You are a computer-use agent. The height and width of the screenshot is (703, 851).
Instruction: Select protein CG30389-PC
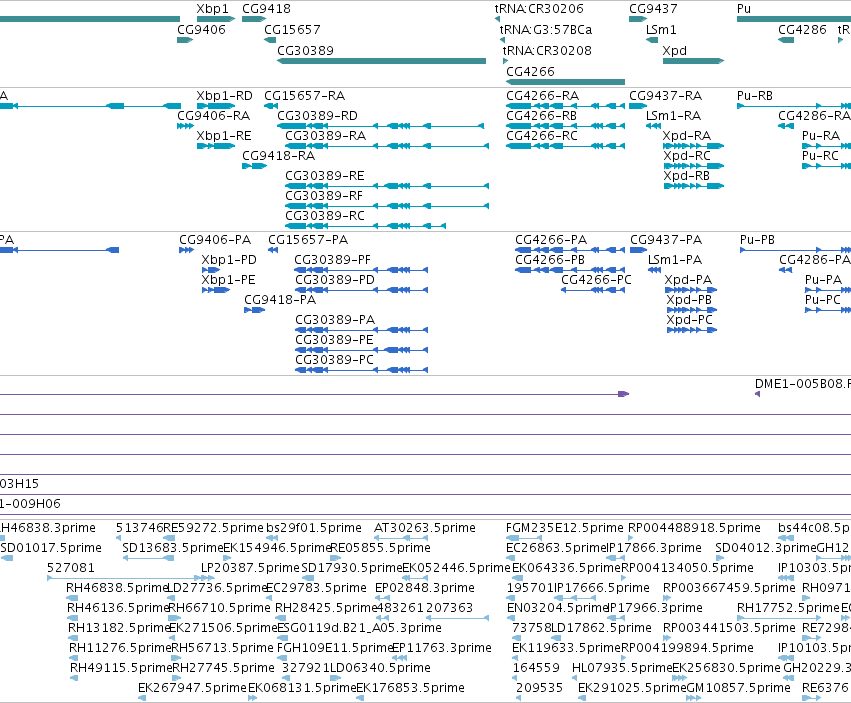(334, 360)
